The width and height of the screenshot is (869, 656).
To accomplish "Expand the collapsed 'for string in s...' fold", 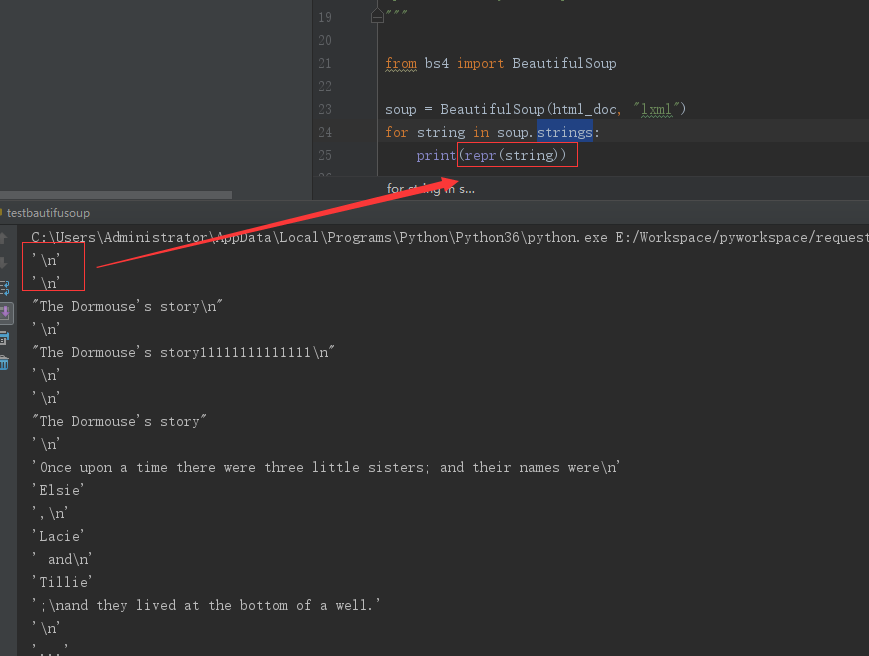I will [x=430, y=188].
